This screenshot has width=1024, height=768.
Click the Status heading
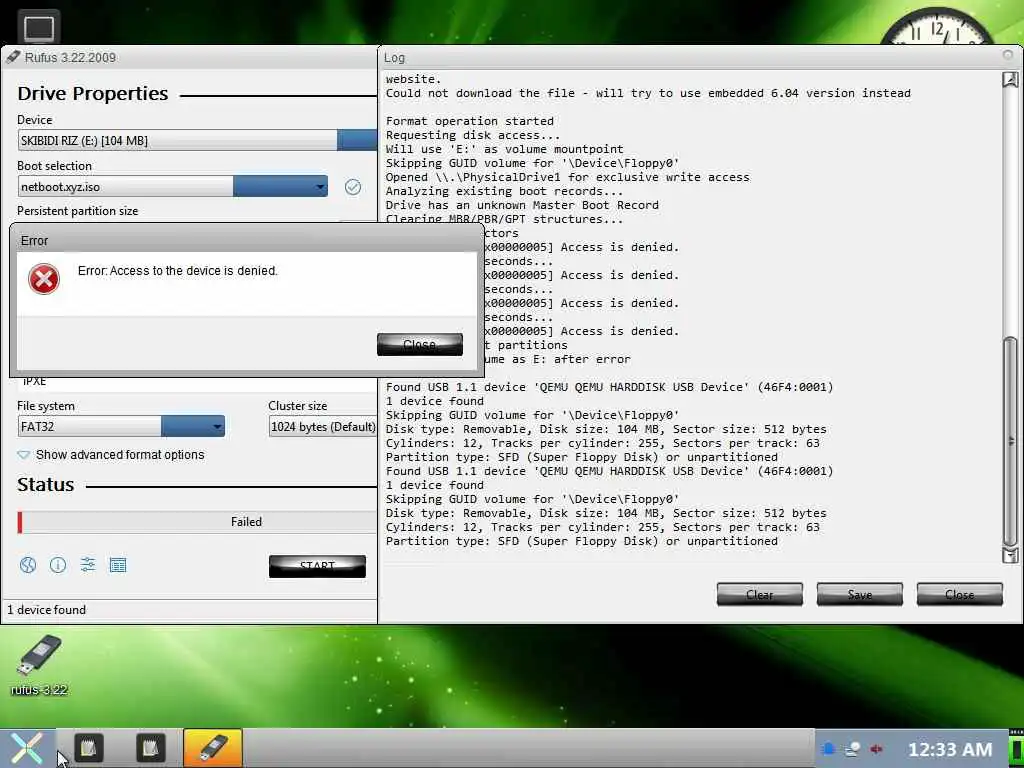pos(45,485)
